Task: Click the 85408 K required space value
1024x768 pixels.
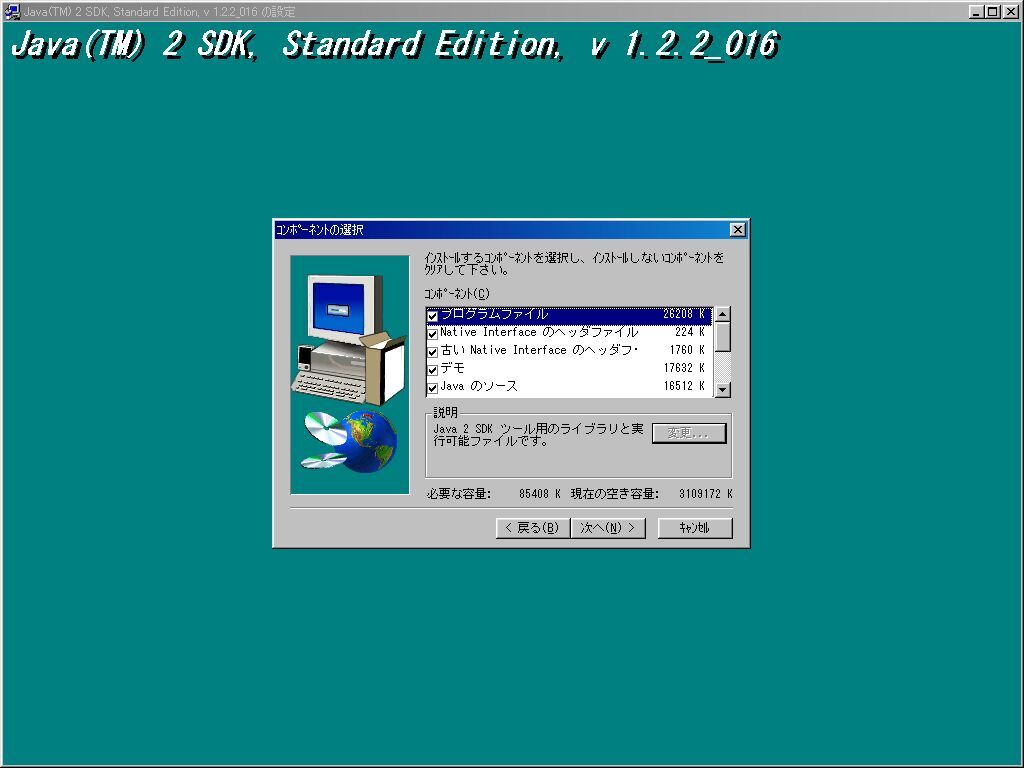Action: coord(539,494)
